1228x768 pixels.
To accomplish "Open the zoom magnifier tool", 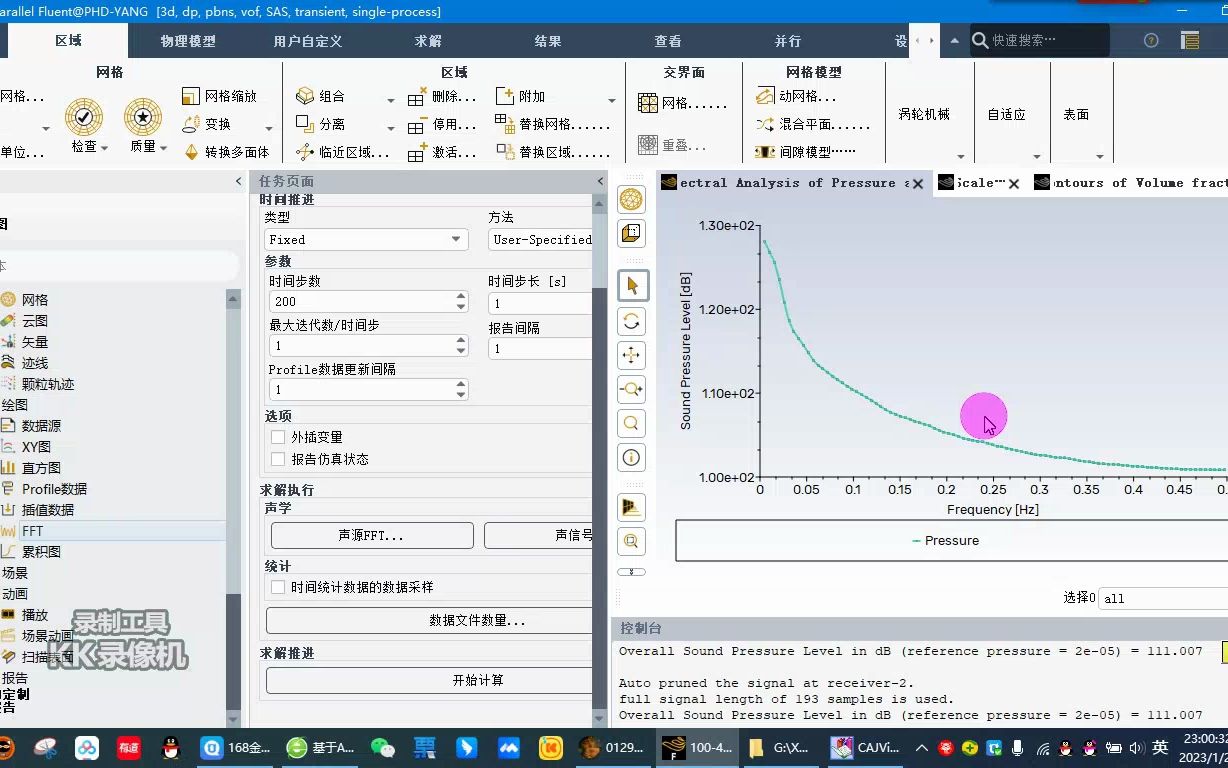I will [631, 423].
